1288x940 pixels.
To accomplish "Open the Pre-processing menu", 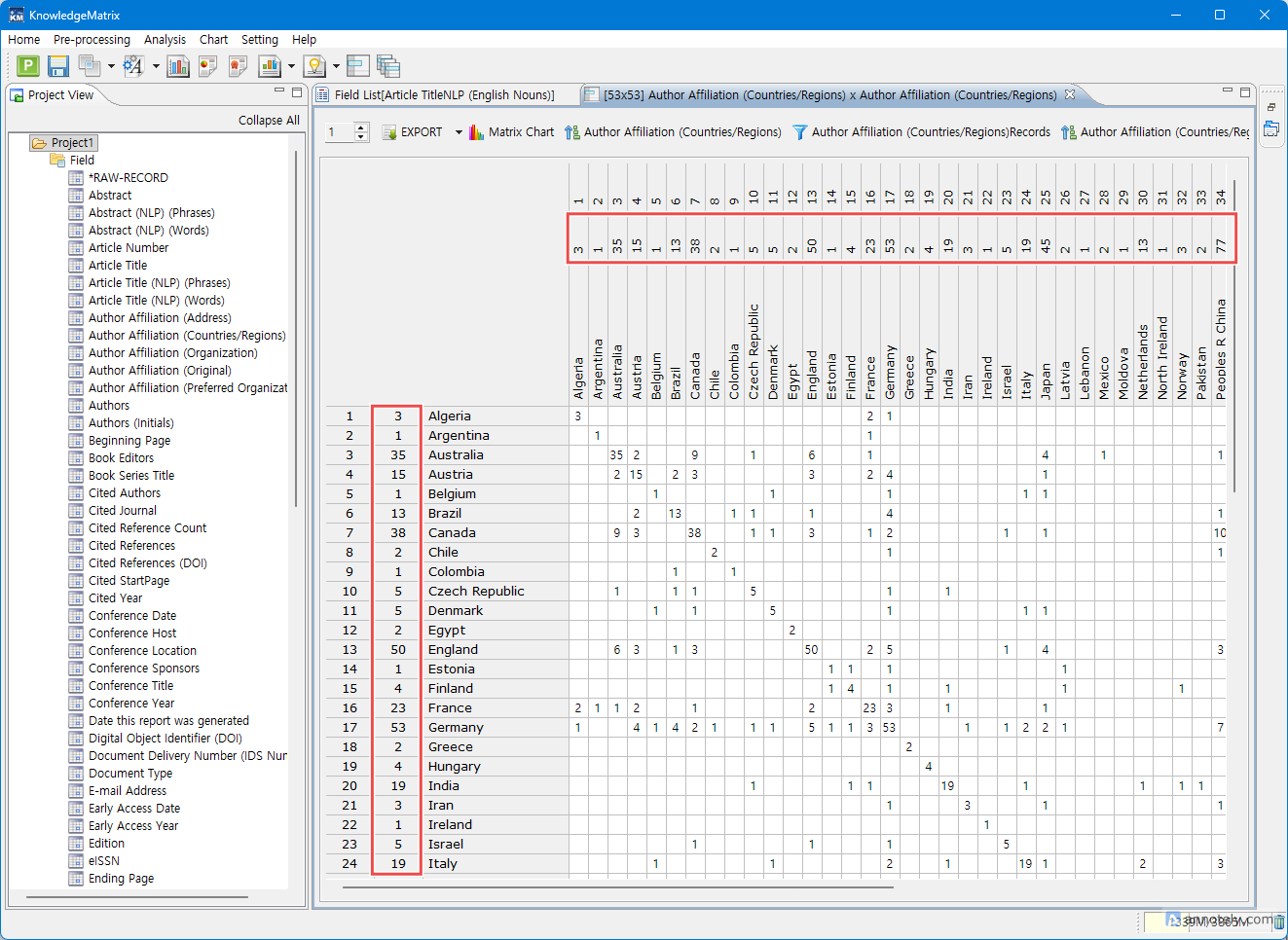I will 92,40.
